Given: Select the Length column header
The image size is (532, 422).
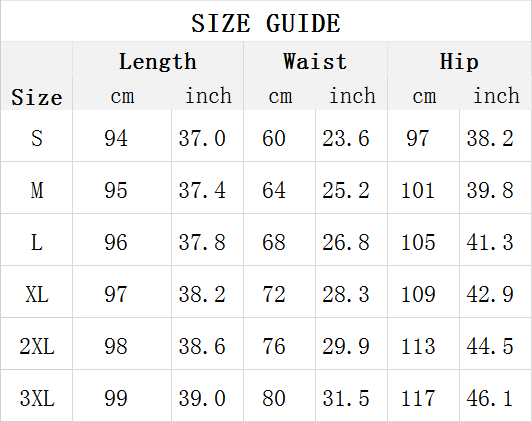Looking at the screenshot, I should pos(158,61).
